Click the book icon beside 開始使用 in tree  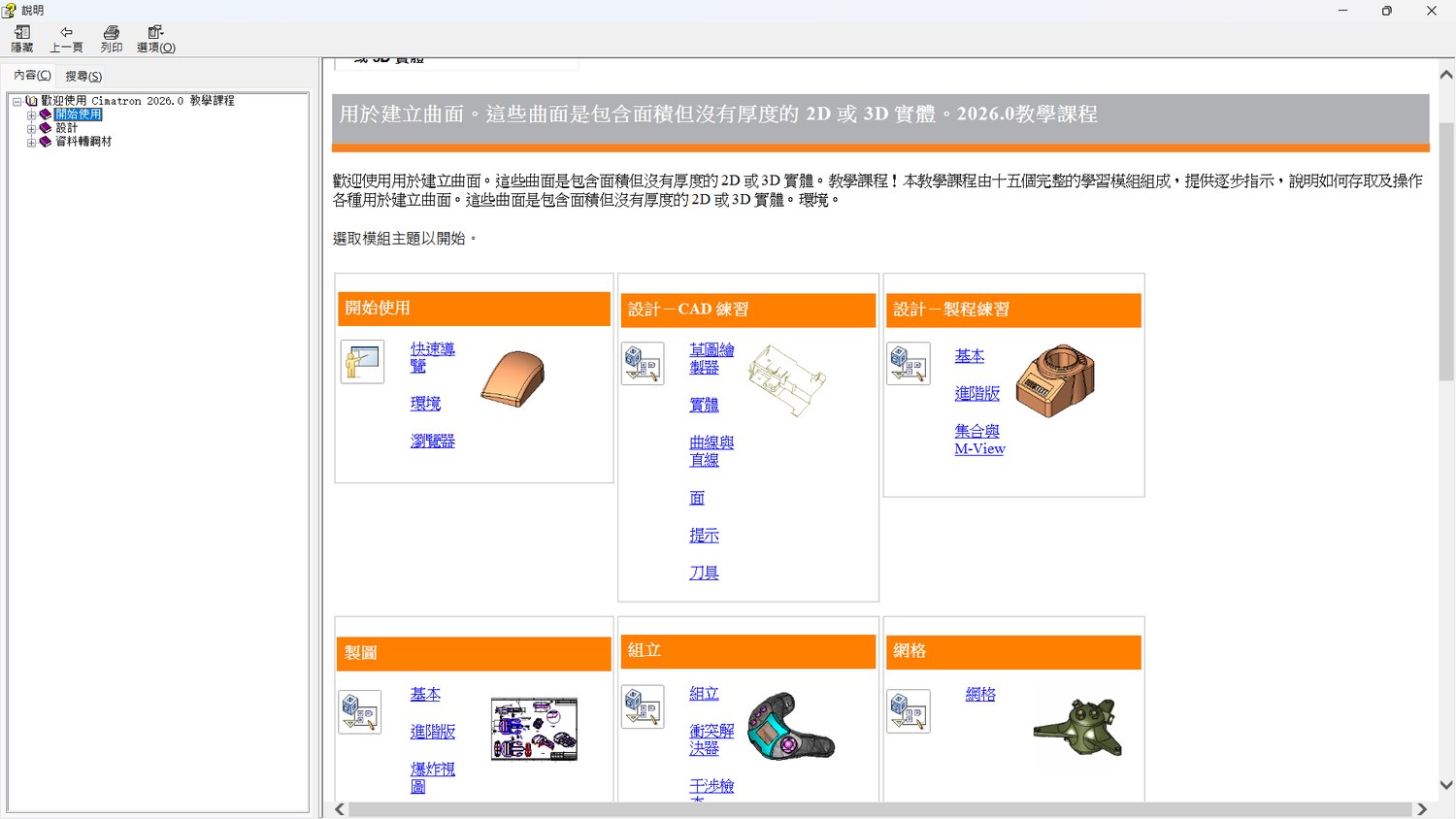(45, 115)
